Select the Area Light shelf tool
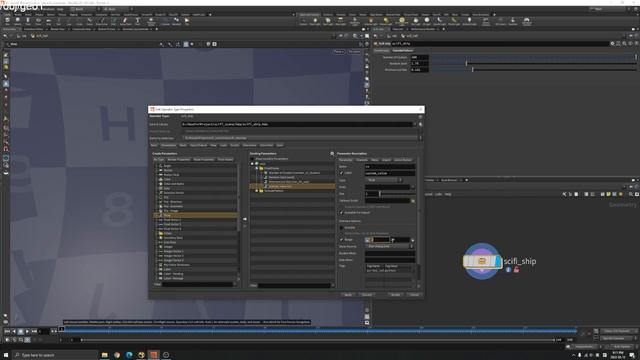The width and height of the screenshot is (640, 360). coord(340,21)
